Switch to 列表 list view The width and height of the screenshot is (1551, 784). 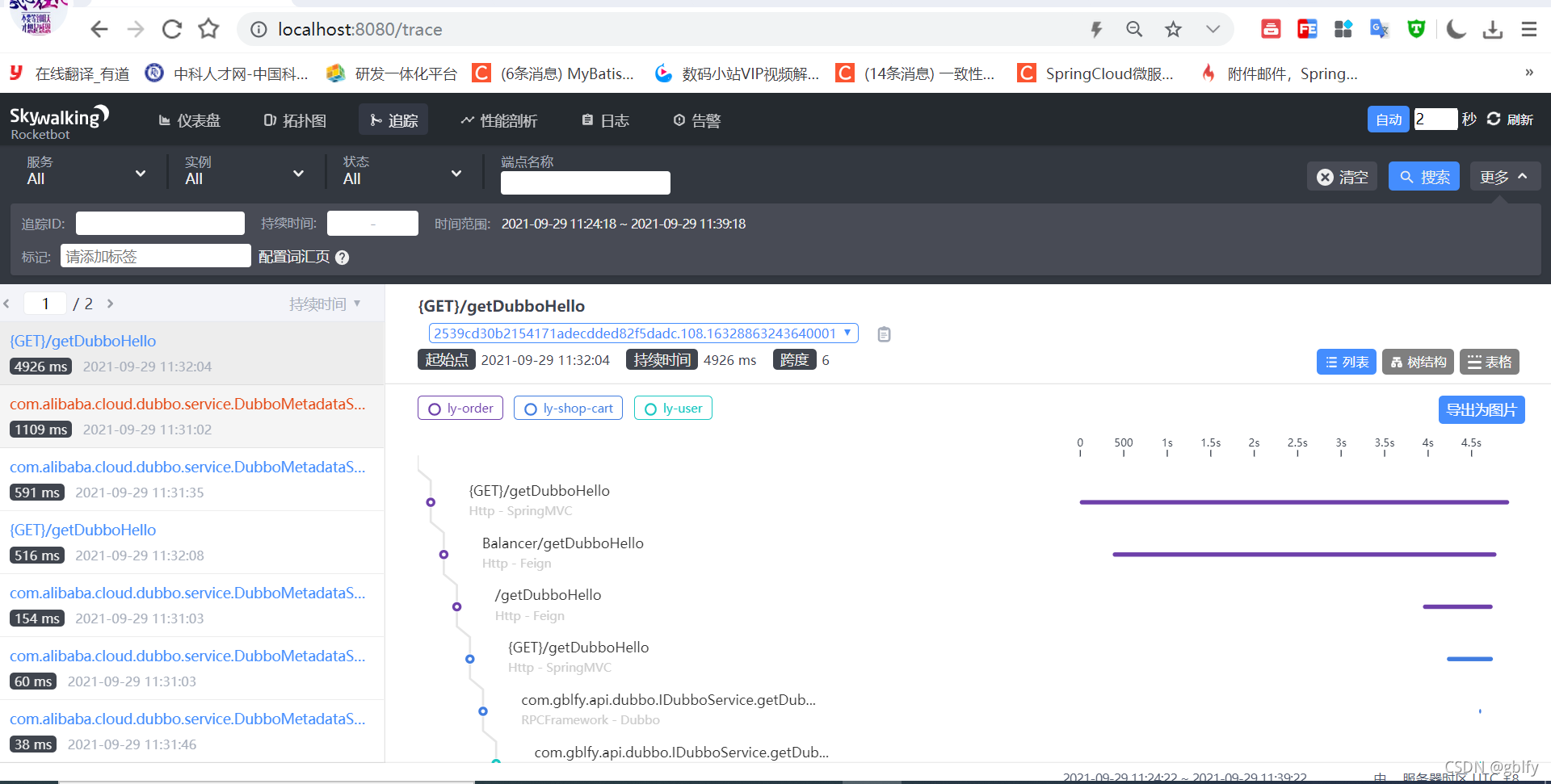point(1346,362)
